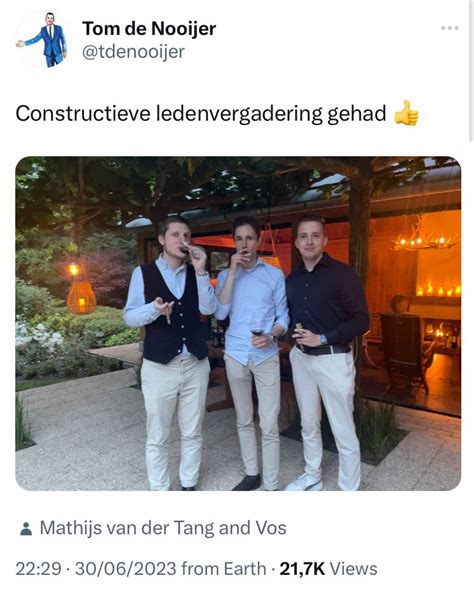Click tagged name Vos
Screen dimensions: 474x592
(271, 528)
